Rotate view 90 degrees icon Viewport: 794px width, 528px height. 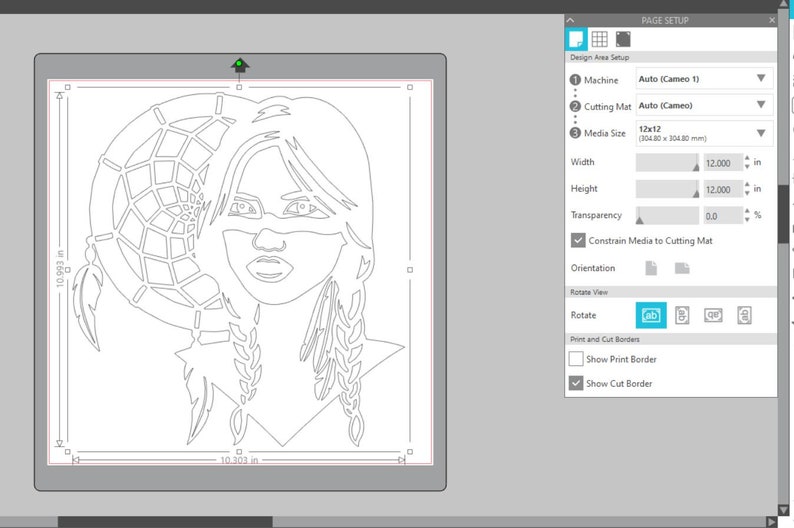pyautogui.click(x=682, y=315)
